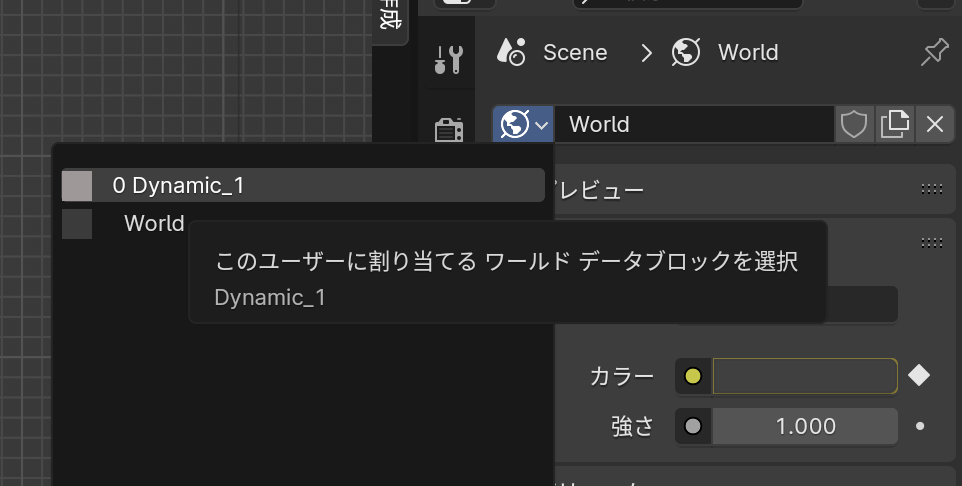Expand the プレビュー panel header
962x486 pixels.
coord(700,189)
